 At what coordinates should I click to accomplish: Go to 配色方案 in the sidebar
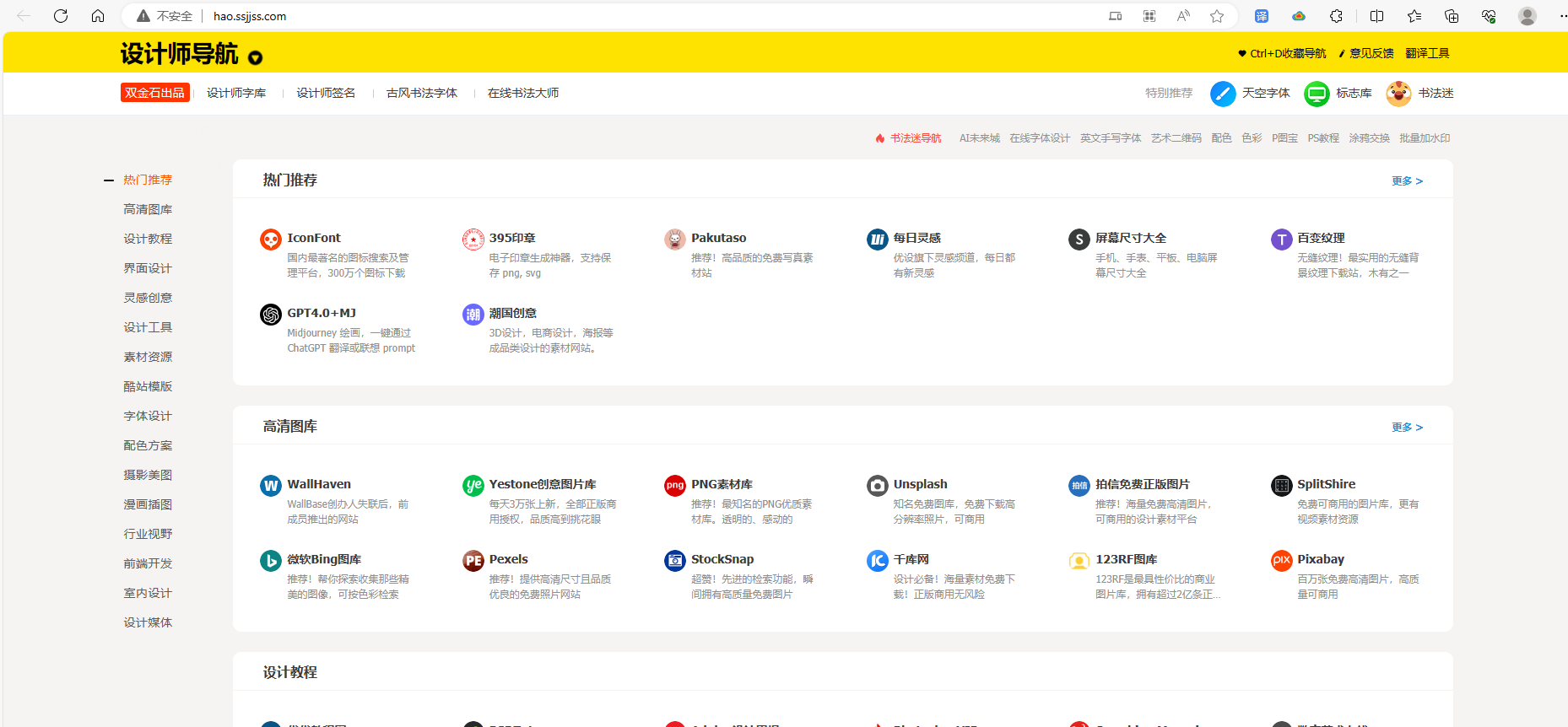click(x=148, y=445)
